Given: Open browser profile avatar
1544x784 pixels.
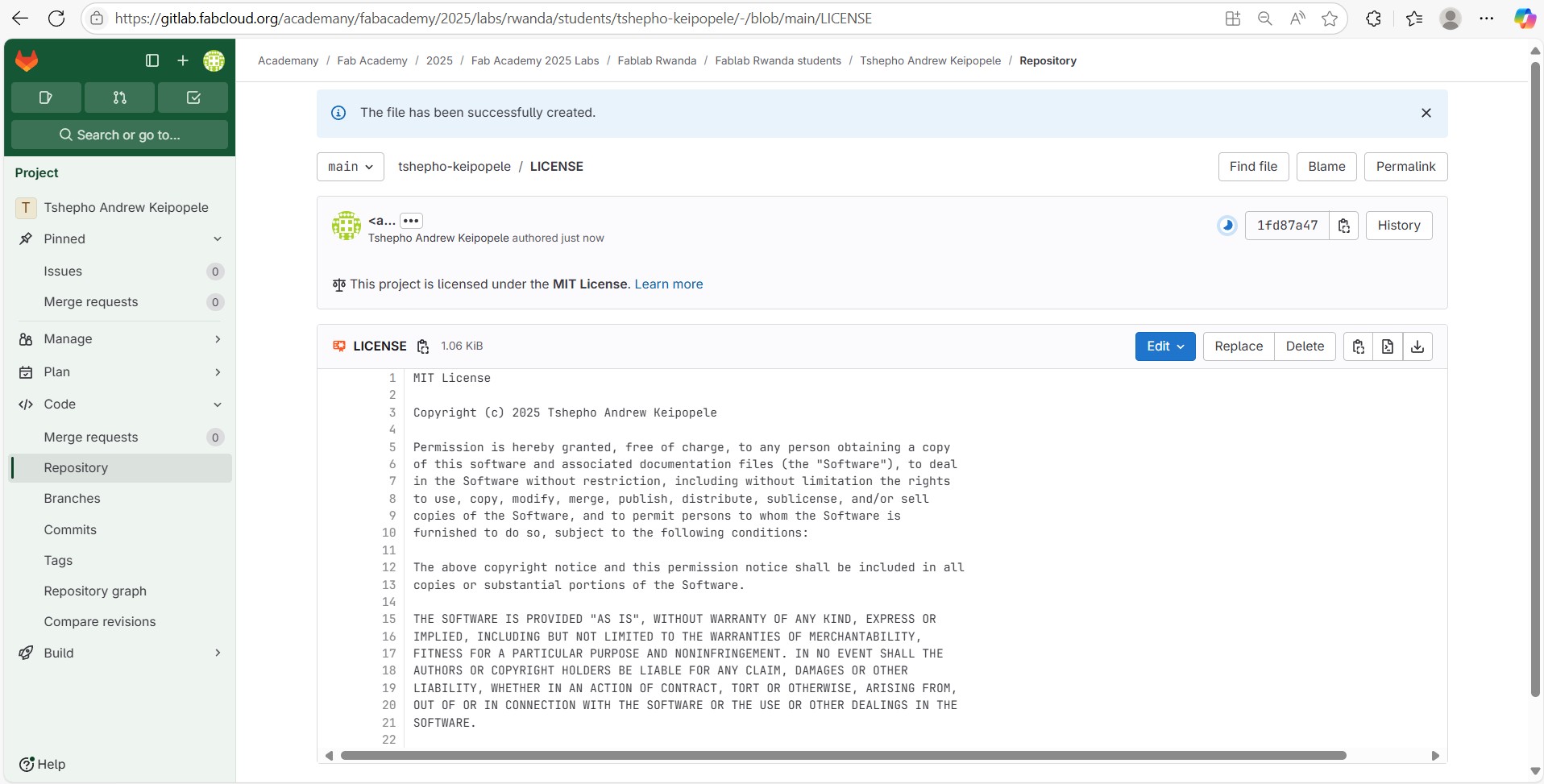Looking at the screenshot, I should click(1451, 19).
